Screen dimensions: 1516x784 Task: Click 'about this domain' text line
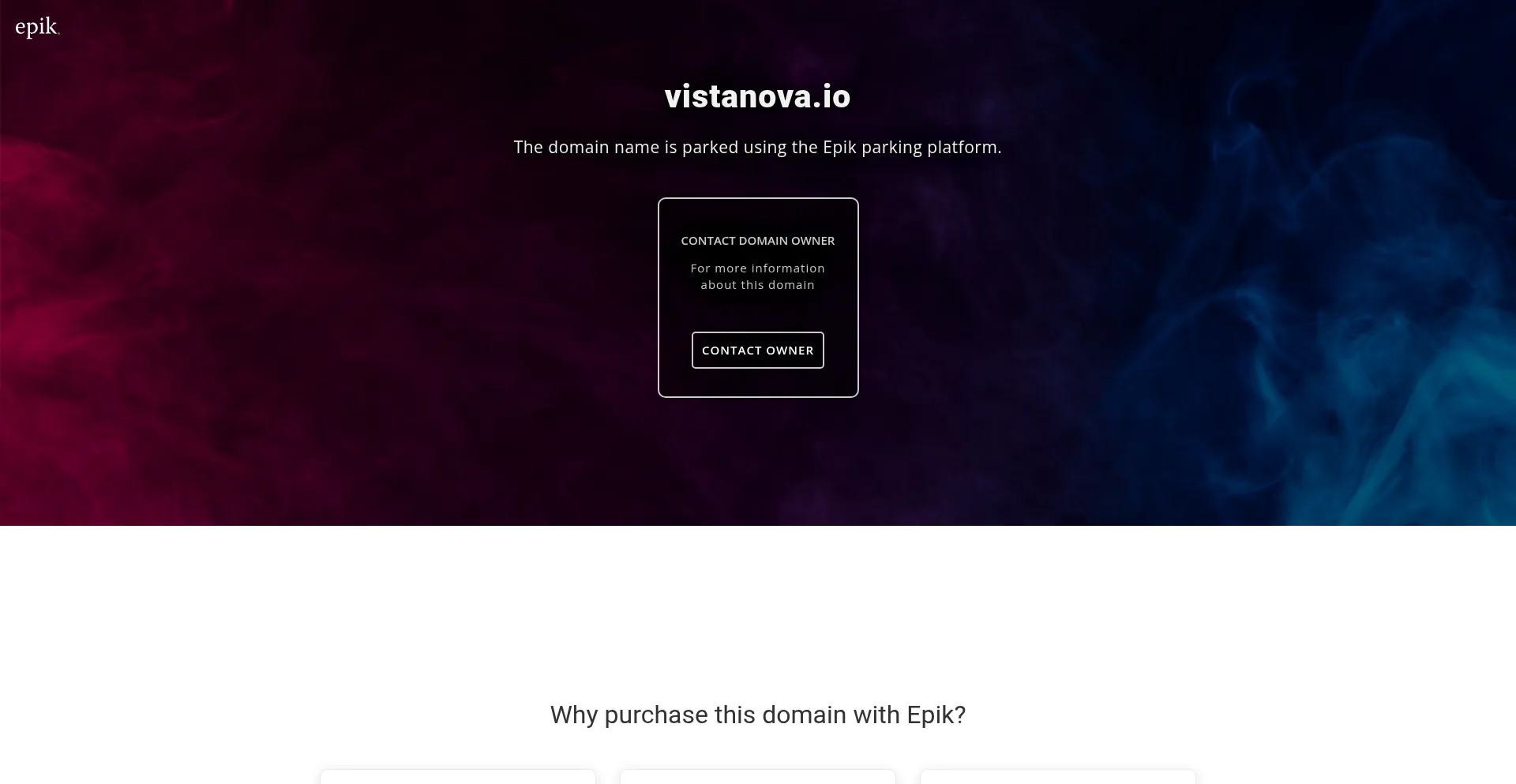click(x=757, y=285)
